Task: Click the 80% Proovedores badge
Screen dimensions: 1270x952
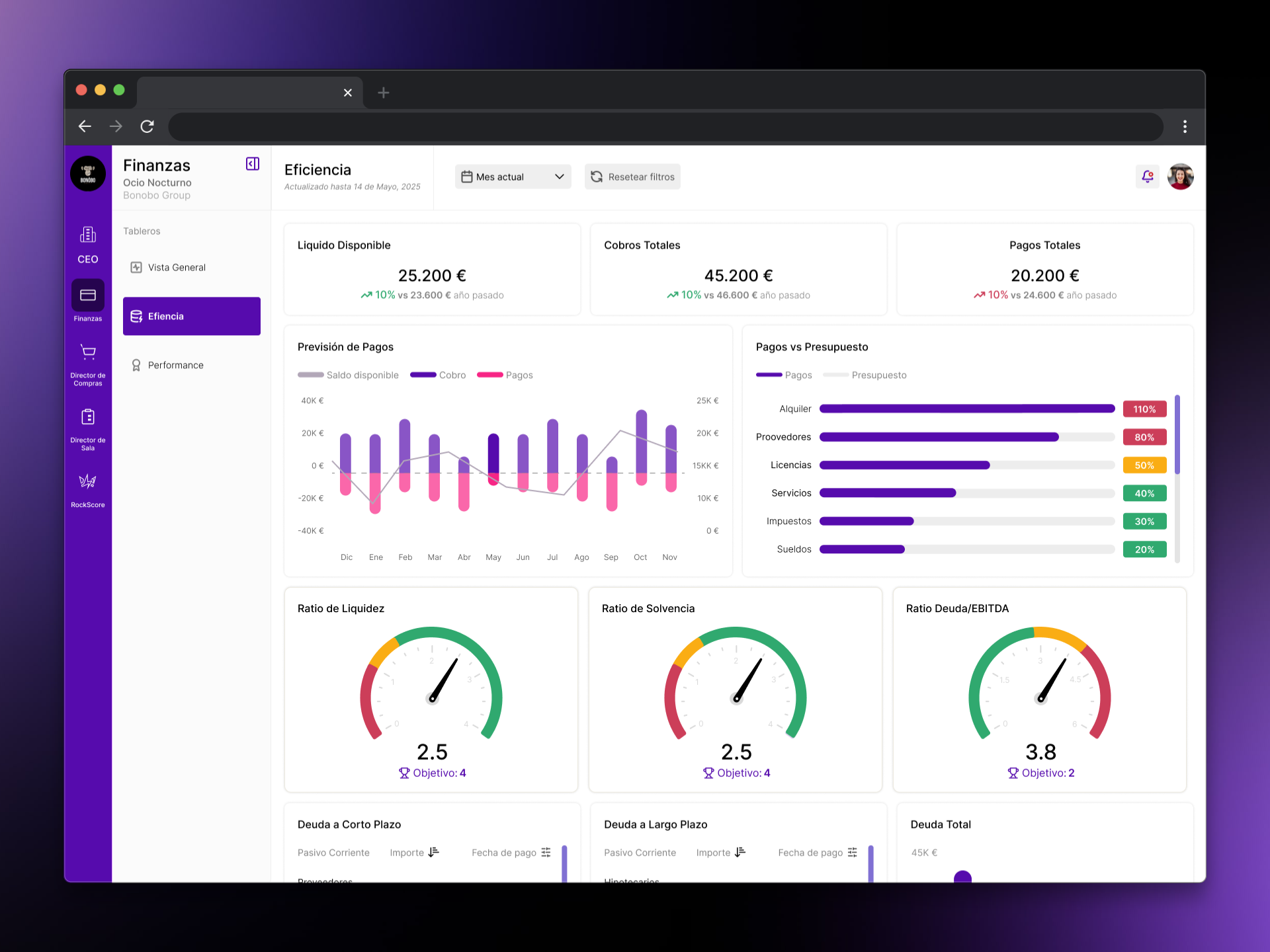Action: point(1144,437)
